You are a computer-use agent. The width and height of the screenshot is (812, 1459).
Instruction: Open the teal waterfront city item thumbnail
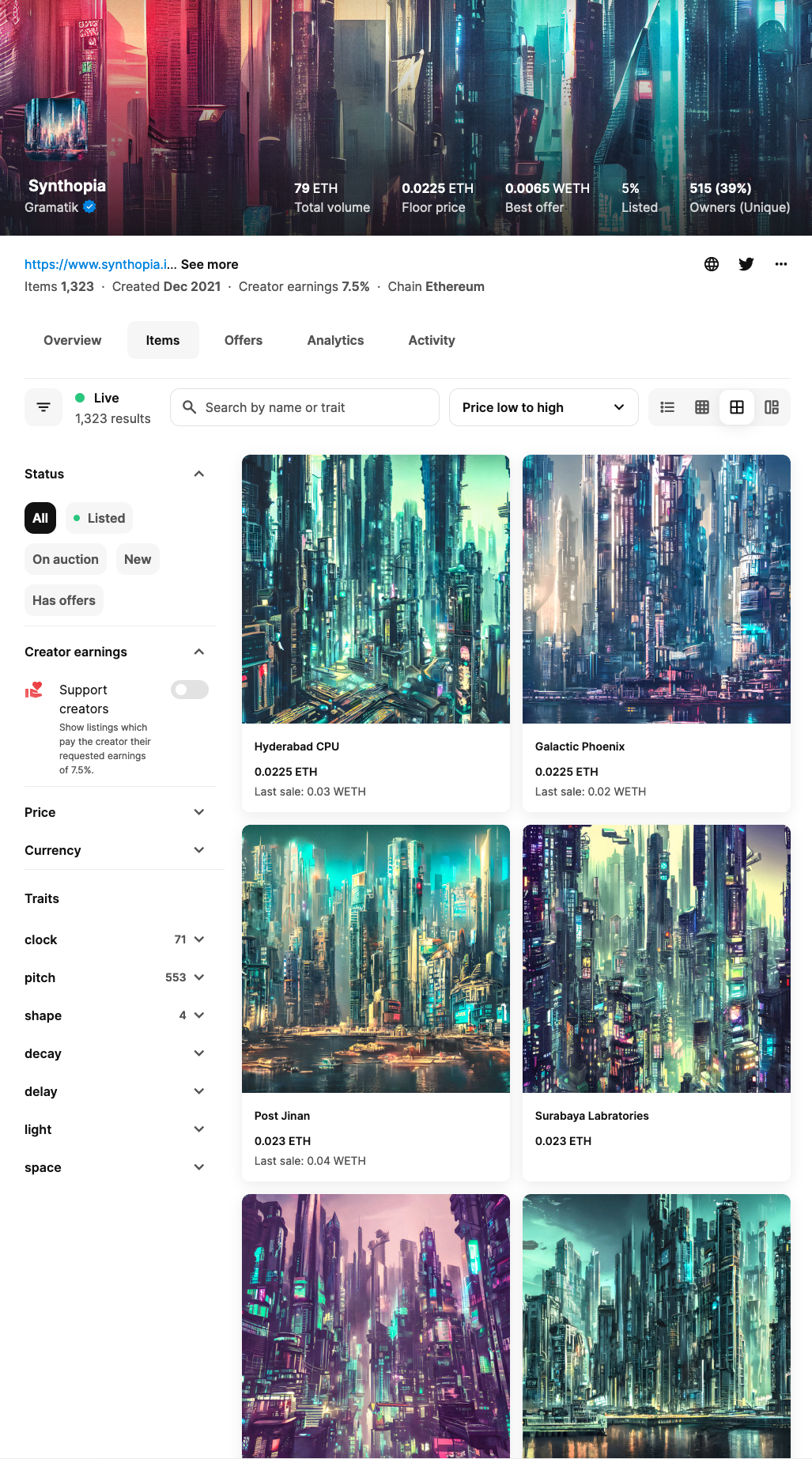point(656,1326)
